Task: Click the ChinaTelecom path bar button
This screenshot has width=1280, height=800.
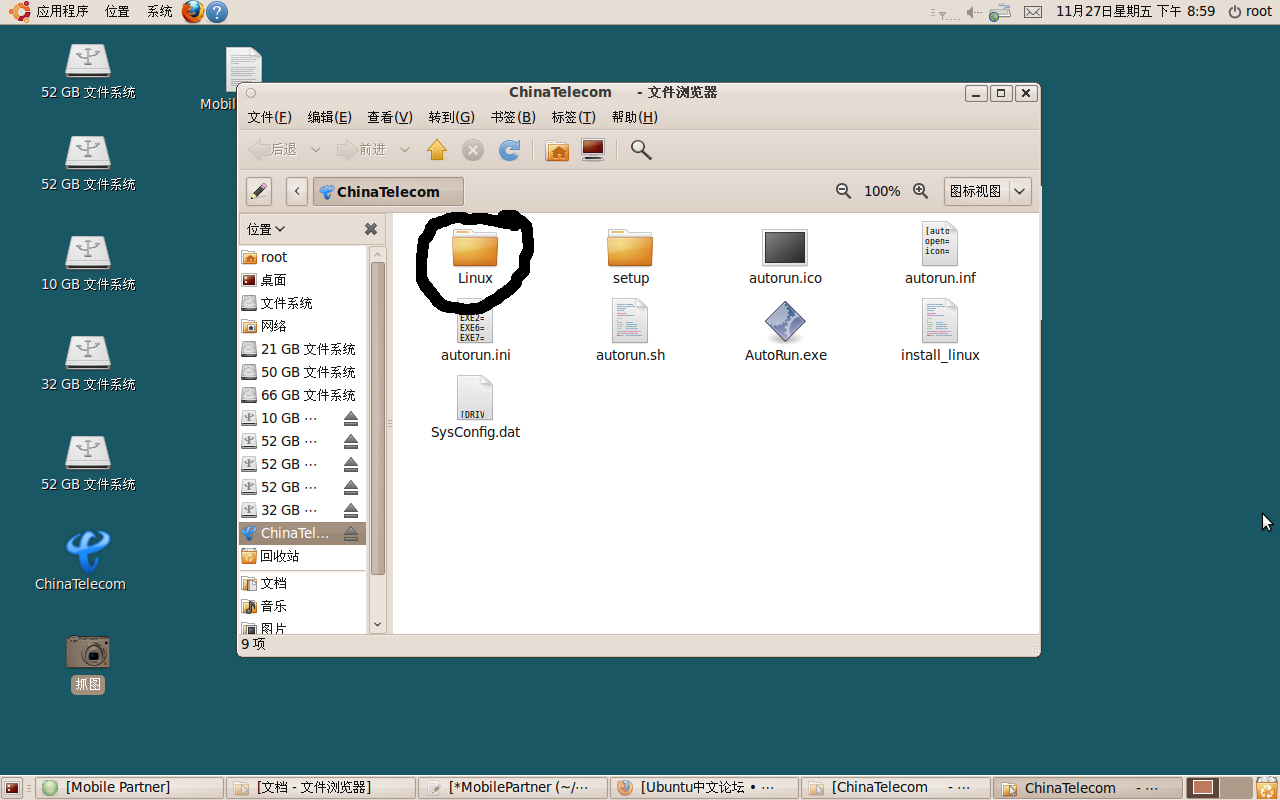Action: click(x=388, y=191)
